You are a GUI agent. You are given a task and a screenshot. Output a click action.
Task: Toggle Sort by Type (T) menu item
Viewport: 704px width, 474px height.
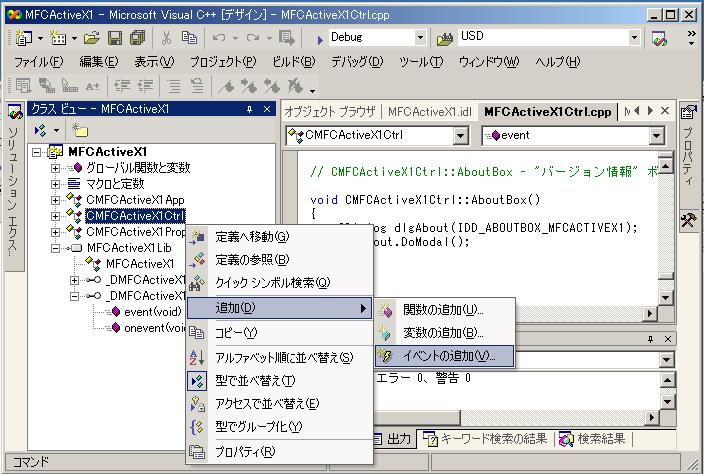pyautogui.click(x=279, y=381)
